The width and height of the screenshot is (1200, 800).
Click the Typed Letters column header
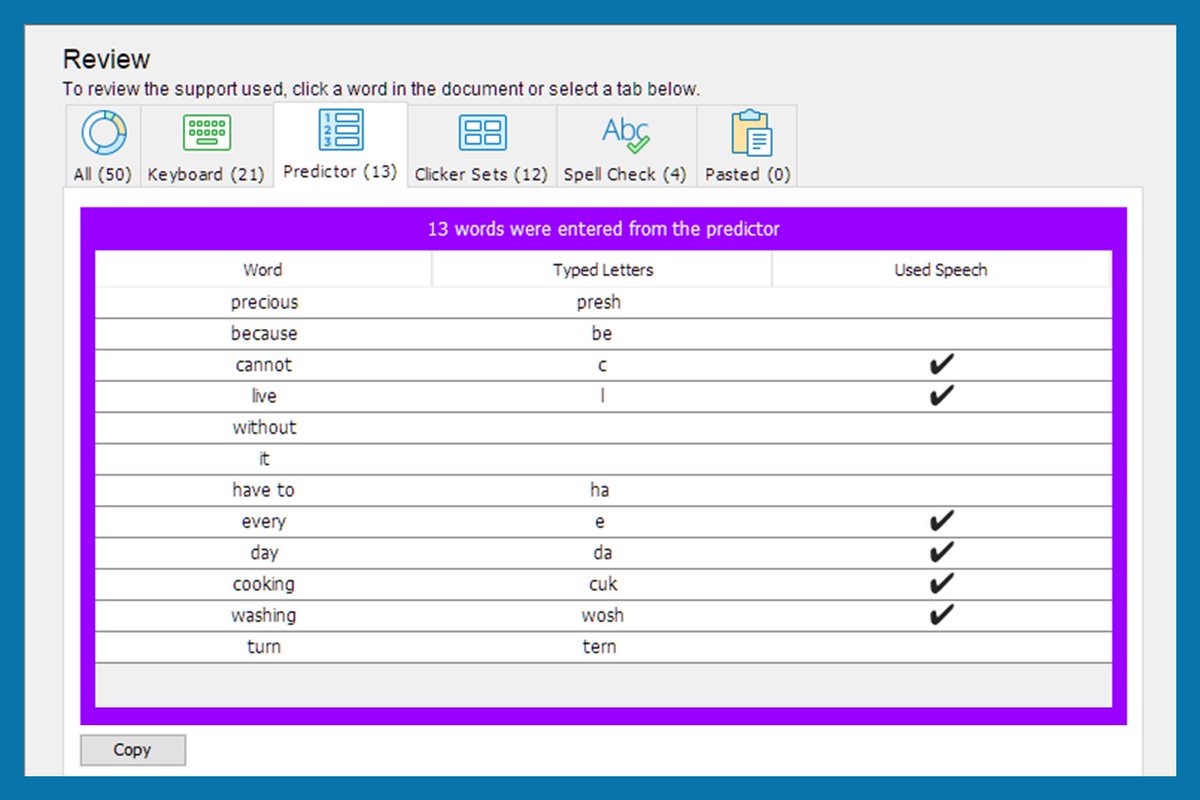click(x=601, y=270)
